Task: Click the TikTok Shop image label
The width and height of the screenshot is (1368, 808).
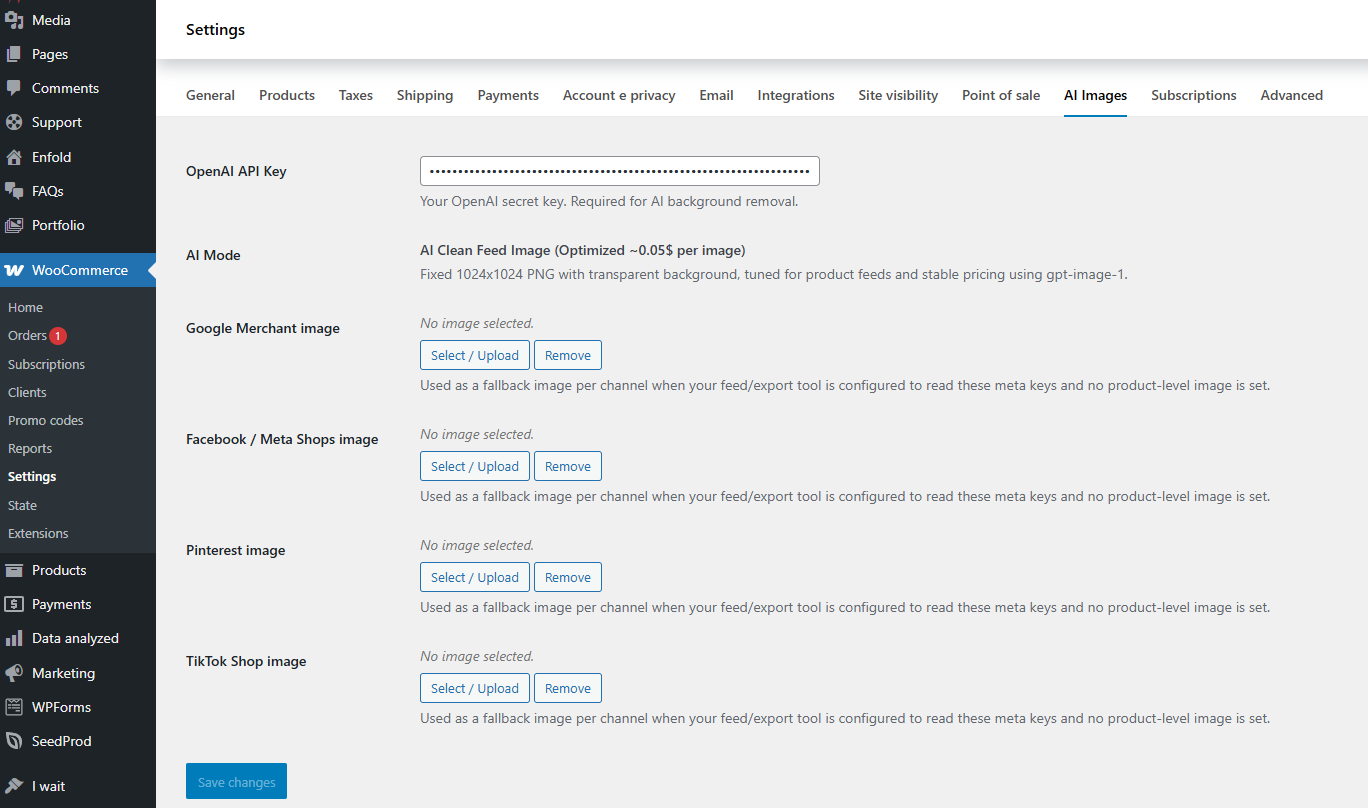Action: (x=246, y=661)
